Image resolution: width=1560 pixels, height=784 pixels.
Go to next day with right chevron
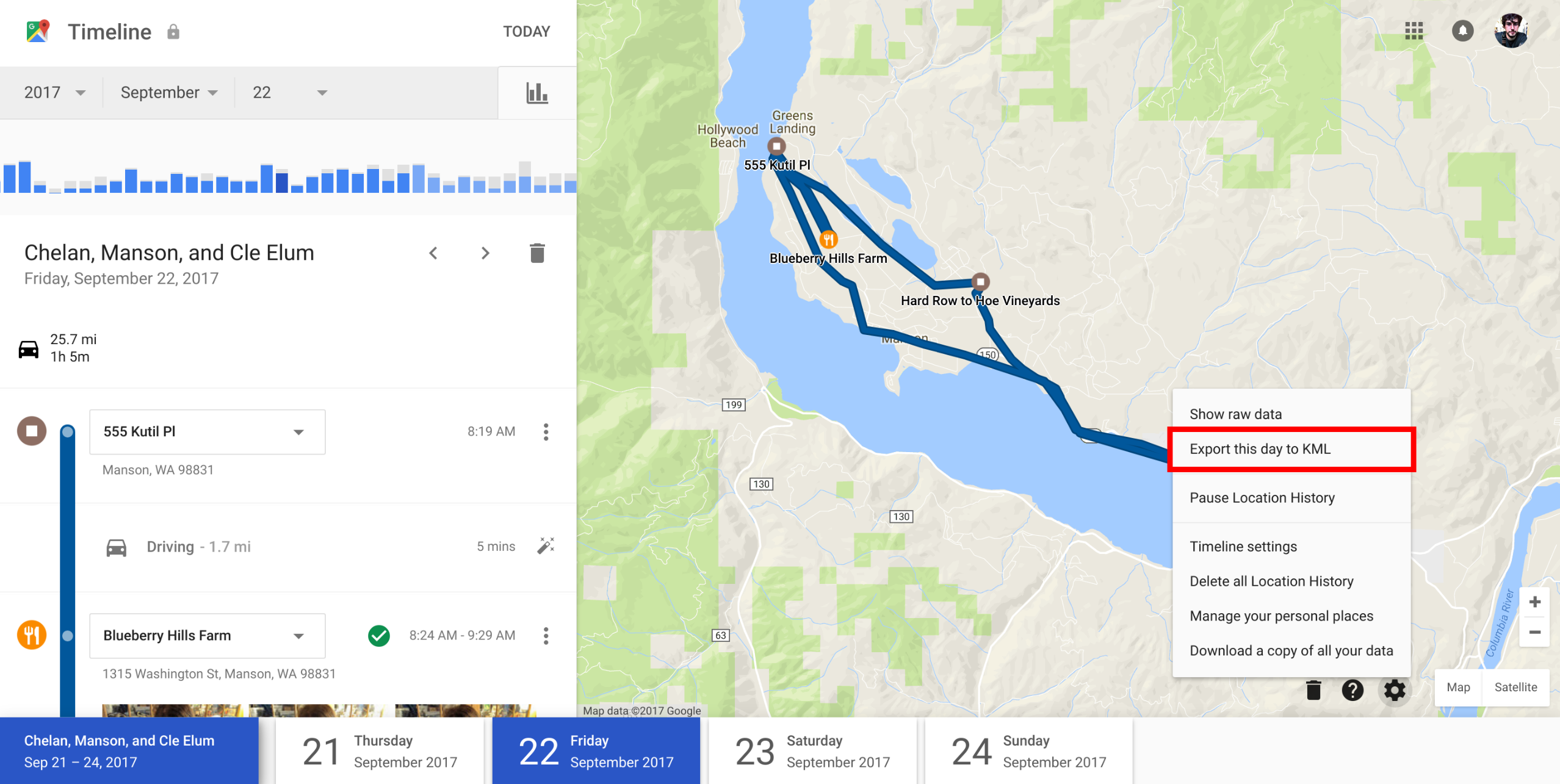[485, 253]
